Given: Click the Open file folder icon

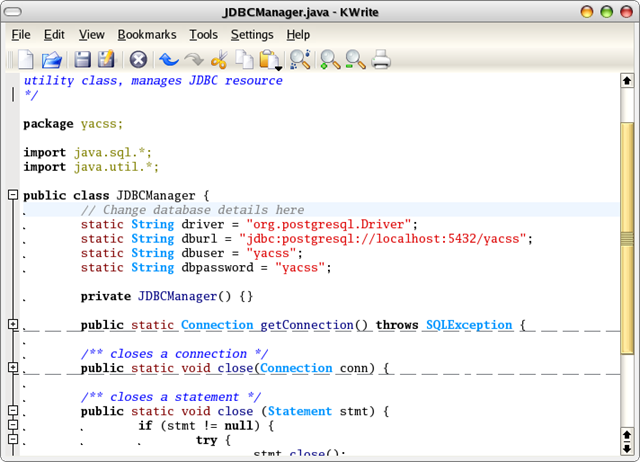Looking at the screenshot, I should 52,61.
